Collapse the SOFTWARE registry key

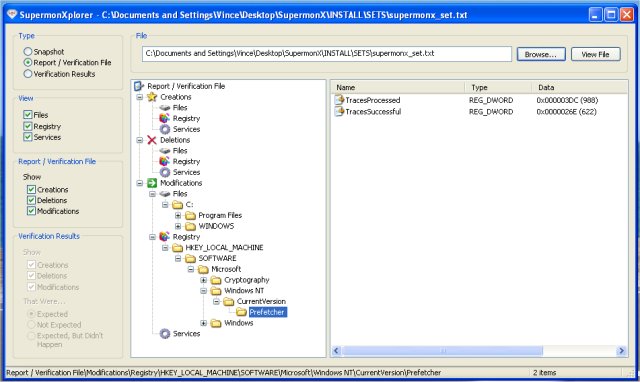pyautogui.click(x=178, y=258)
